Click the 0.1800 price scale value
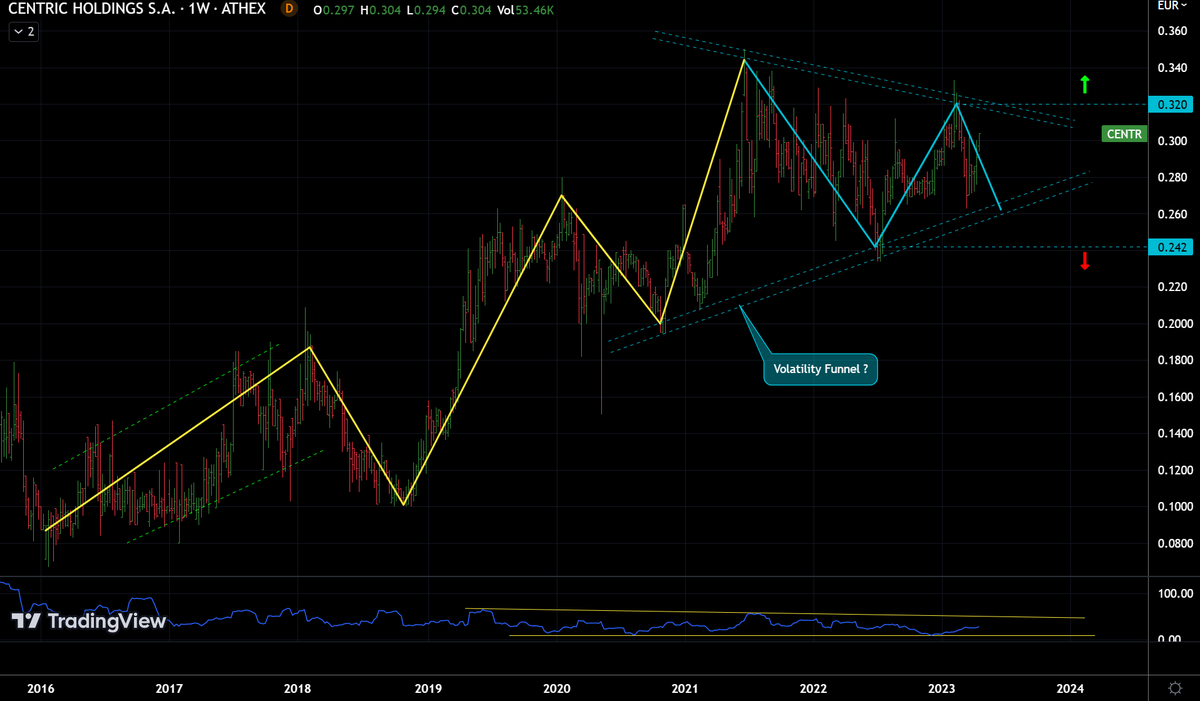 [x=1174, y=360]
